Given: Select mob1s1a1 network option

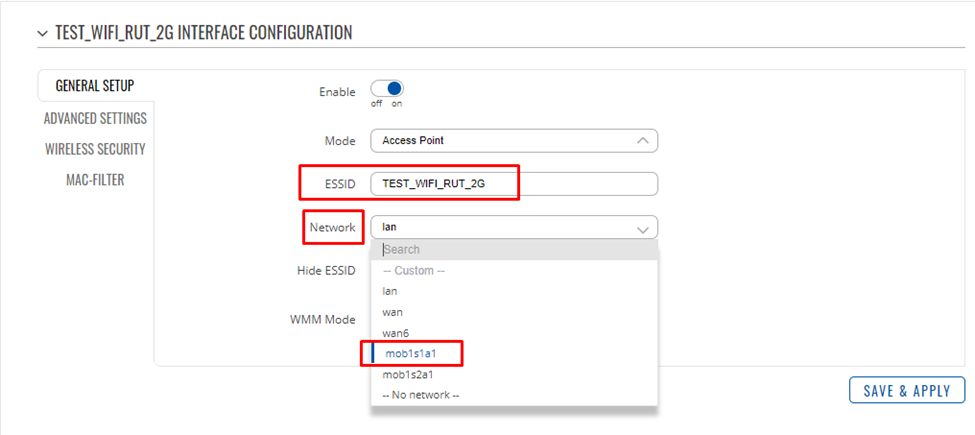Looking at the screenshot, I should [514, 354].
